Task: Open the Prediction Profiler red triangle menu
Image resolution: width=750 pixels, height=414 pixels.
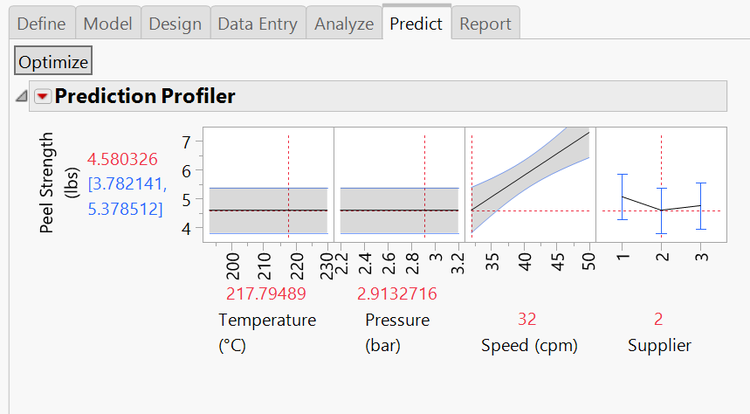Action: 42,97
